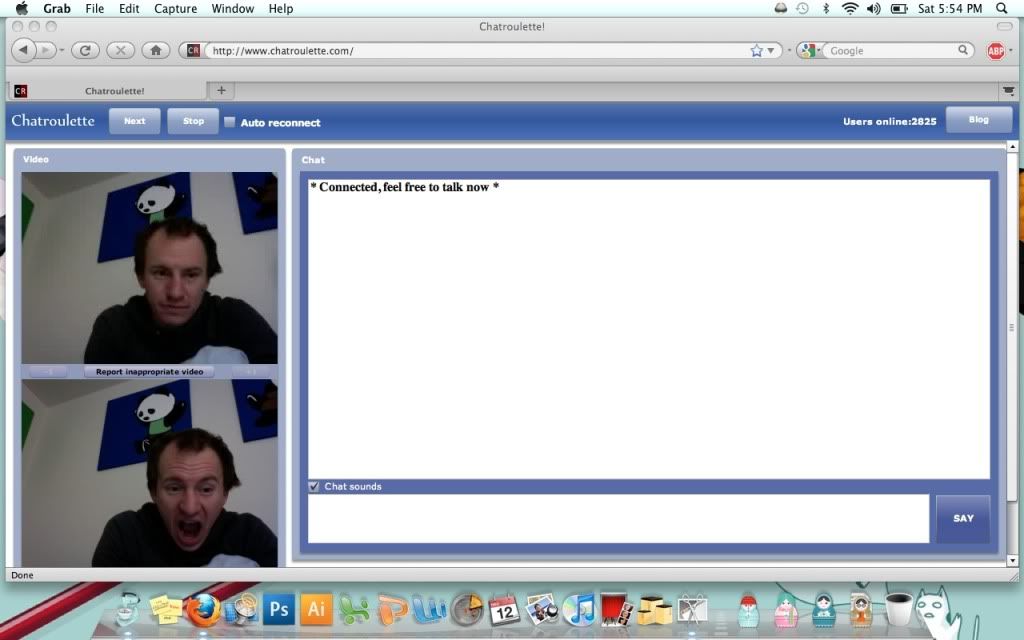
Task: Bookmark this page with the star icon
Action: pyautogui.click(x=756, y=50)
